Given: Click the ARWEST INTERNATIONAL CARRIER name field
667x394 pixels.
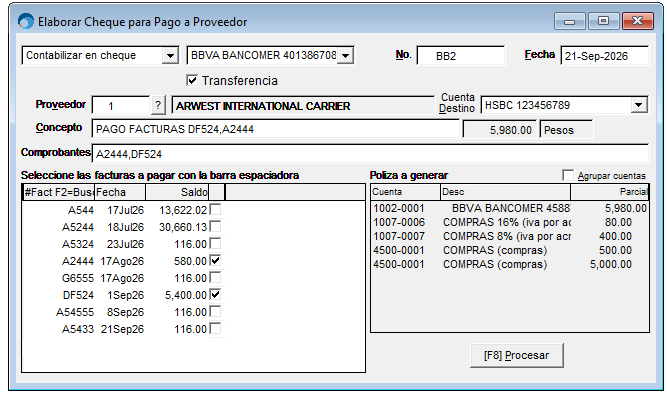Looking at the screenshot, I should pos(303,106).
